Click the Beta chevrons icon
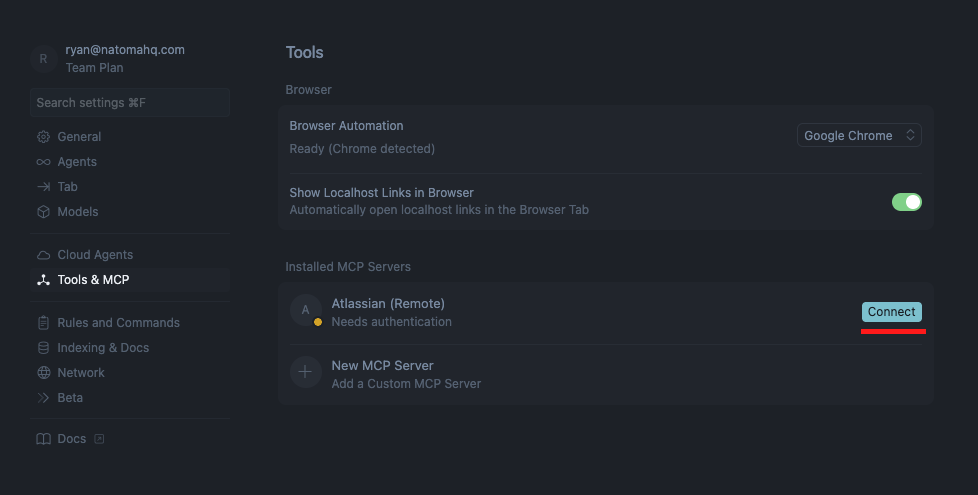Image resolution: width=978 pixels, height=495 pixels. pyautogui.click(x=43, y=398)
